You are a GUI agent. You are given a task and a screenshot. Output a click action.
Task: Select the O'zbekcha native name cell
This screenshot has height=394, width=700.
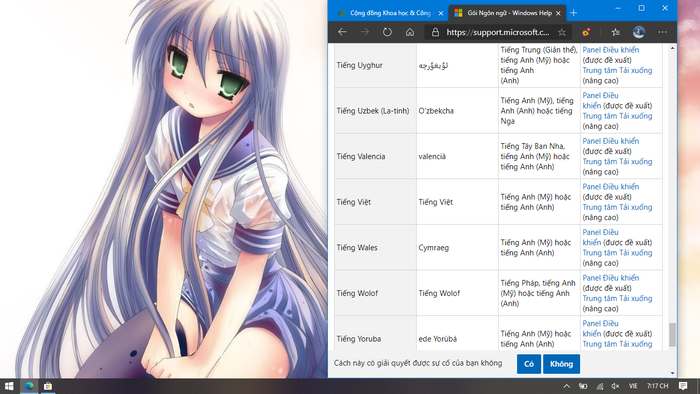457,111
